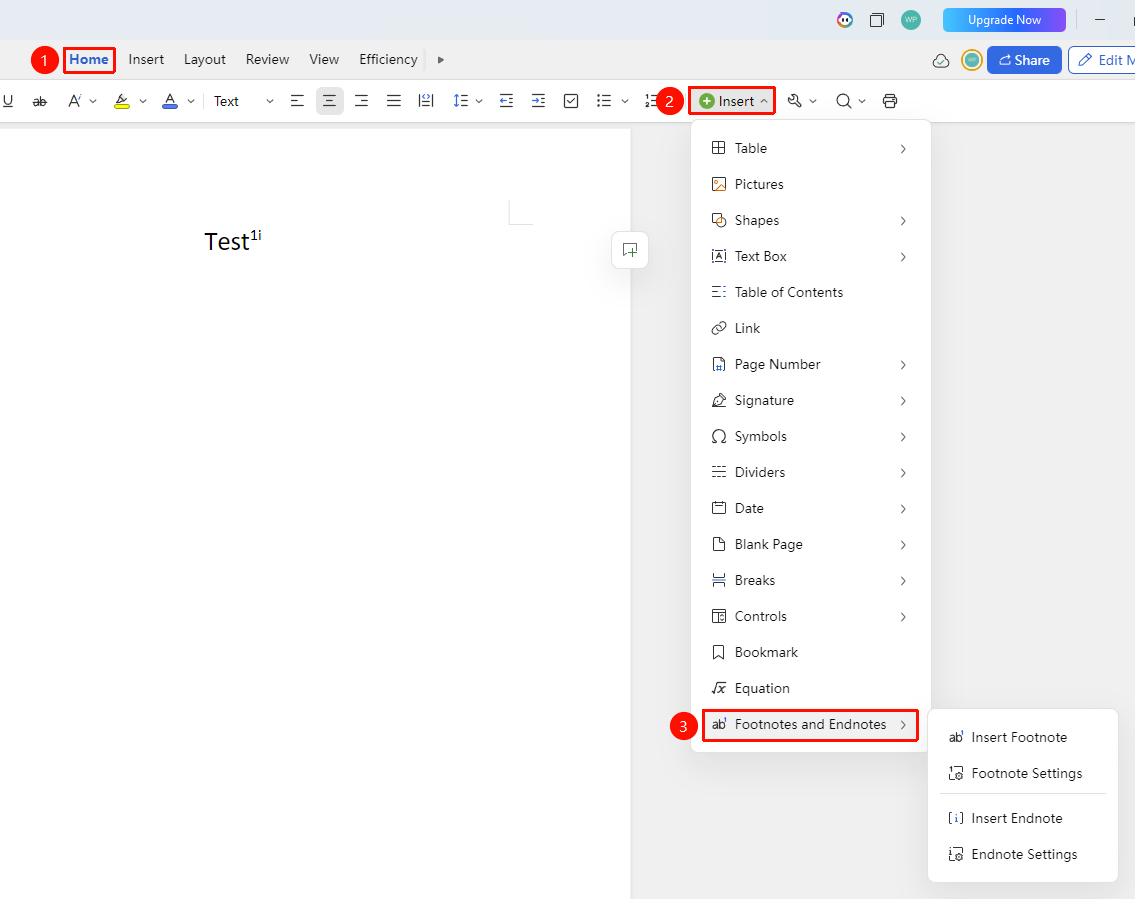Image resolution: width=1135 pixels, height=899 pixels.
Task: Click the Upgrade Now button
Action: pyautogui.click(x=1004, y=20)
